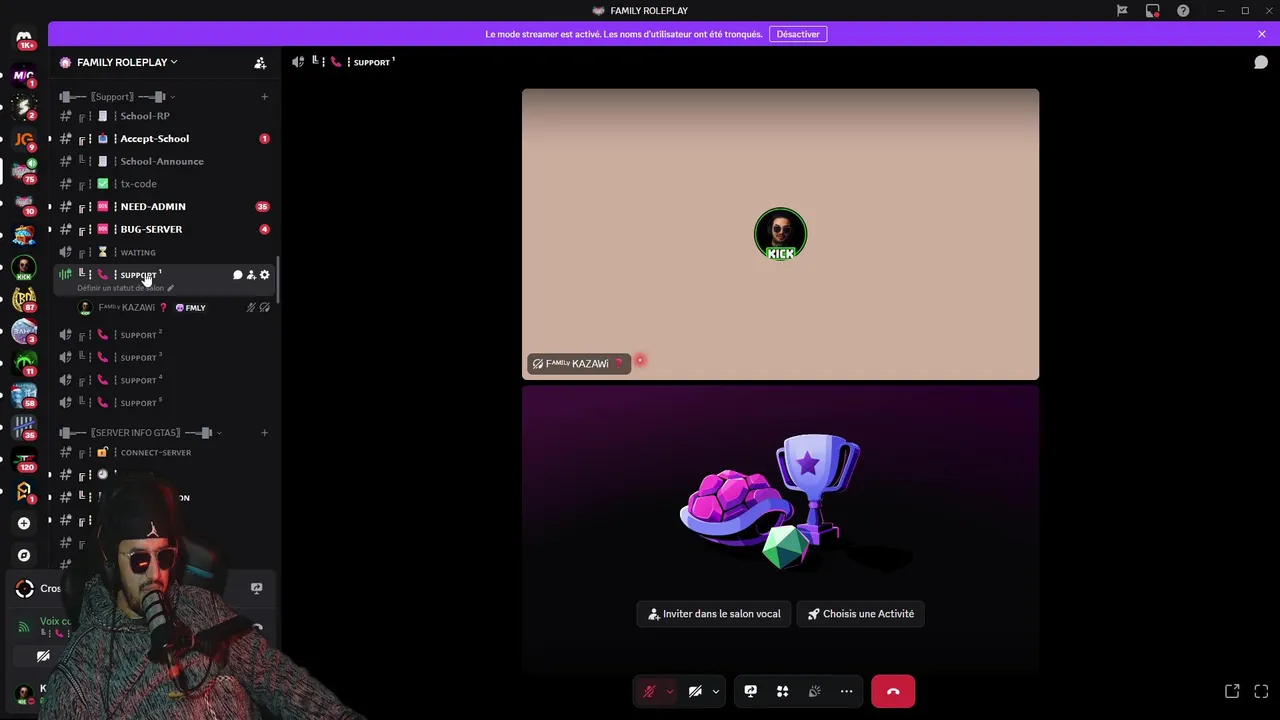
Task: Toggle camera button in voice status panel
Action: coord(43,656)
